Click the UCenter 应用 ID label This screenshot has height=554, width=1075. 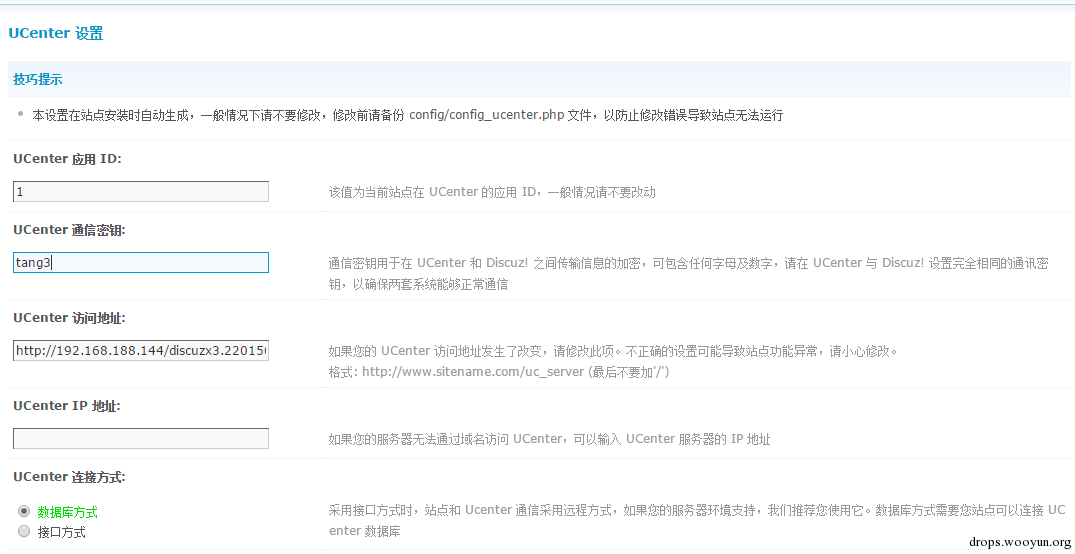click(67, 159)
